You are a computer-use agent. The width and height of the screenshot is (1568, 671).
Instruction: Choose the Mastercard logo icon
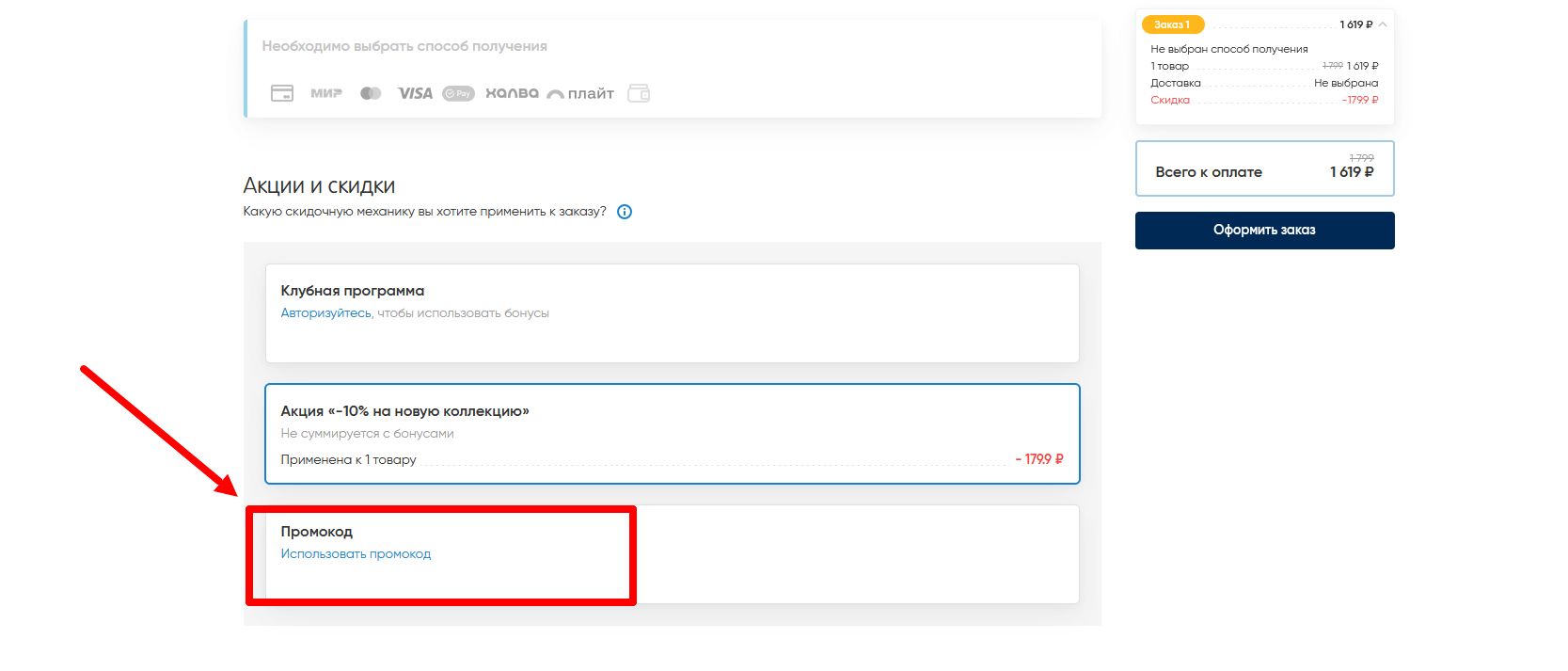371,93
